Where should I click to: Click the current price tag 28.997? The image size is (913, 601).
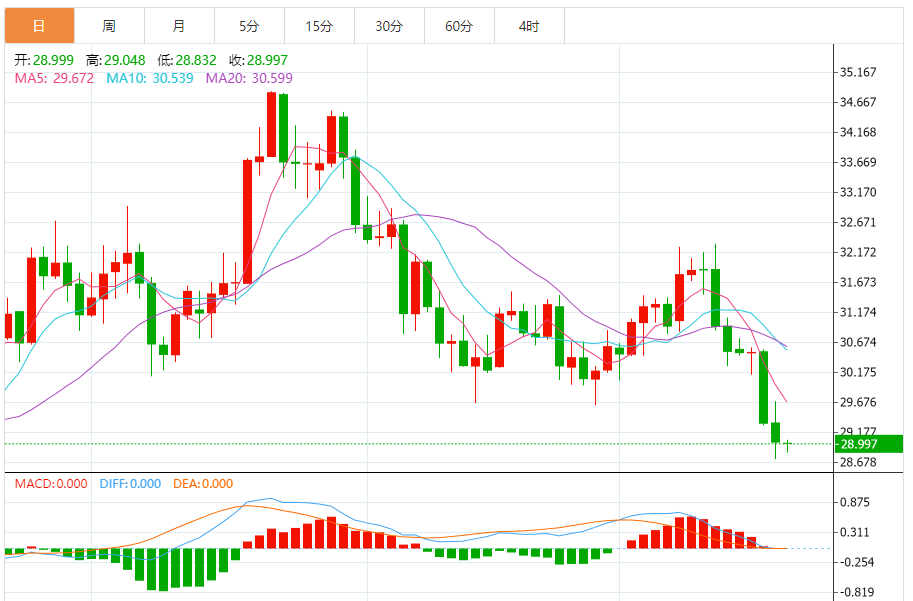pos(869,444)
